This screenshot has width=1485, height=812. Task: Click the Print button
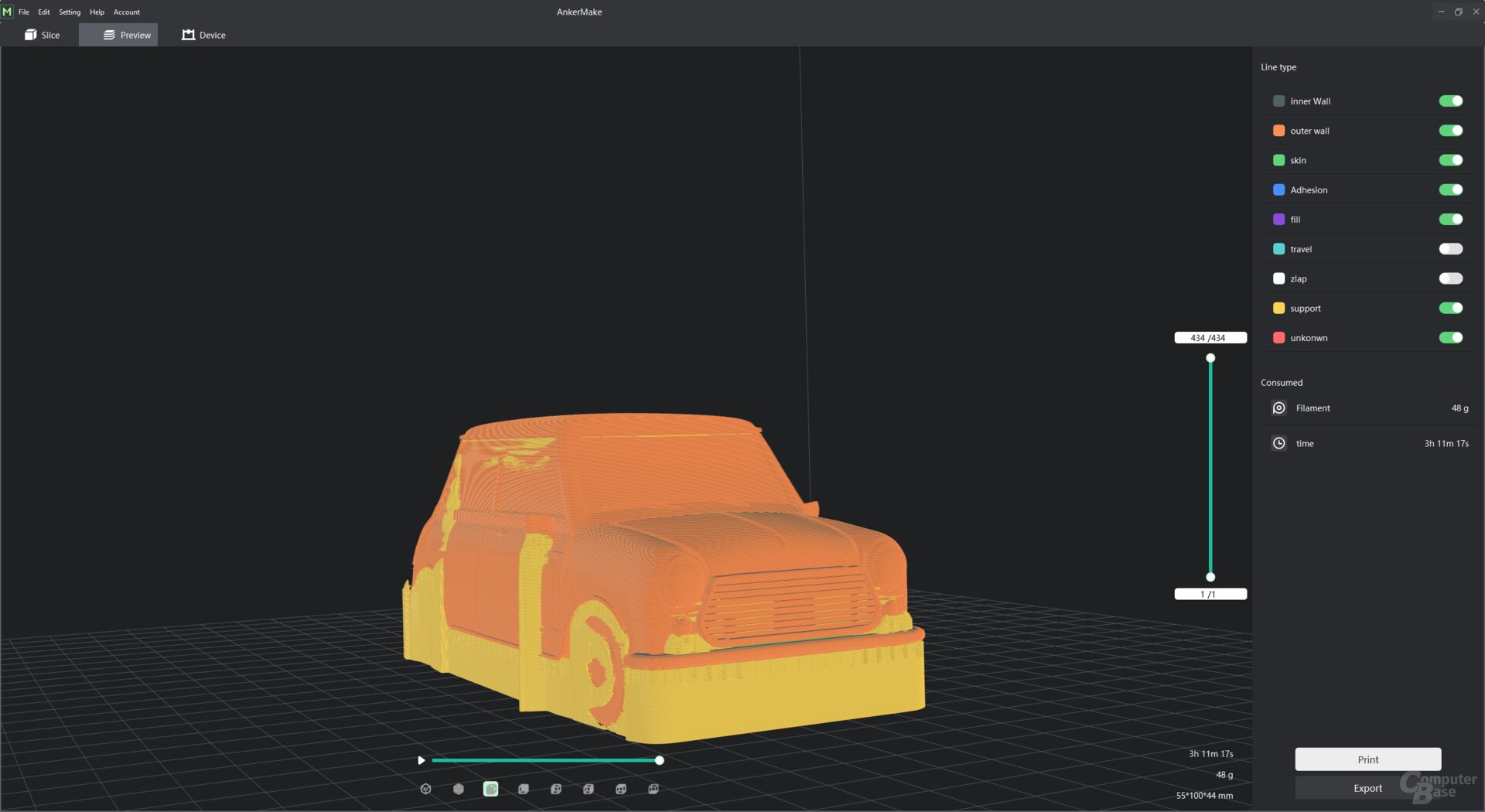[1367, 759]
